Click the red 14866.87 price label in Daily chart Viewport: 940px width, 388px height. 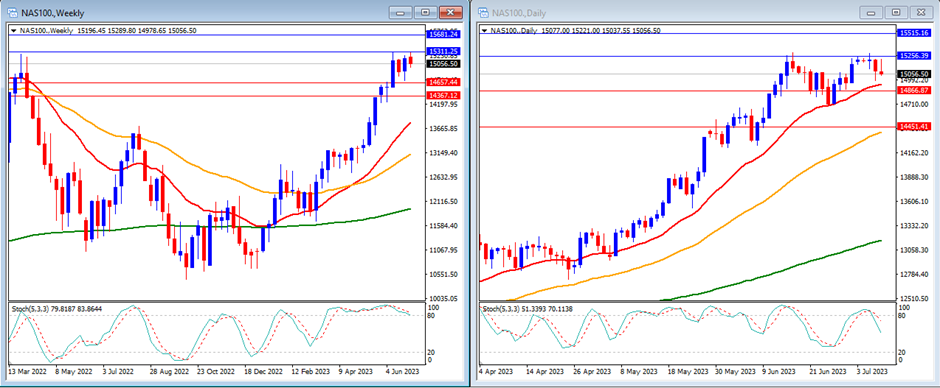click(x=914, y=91)
